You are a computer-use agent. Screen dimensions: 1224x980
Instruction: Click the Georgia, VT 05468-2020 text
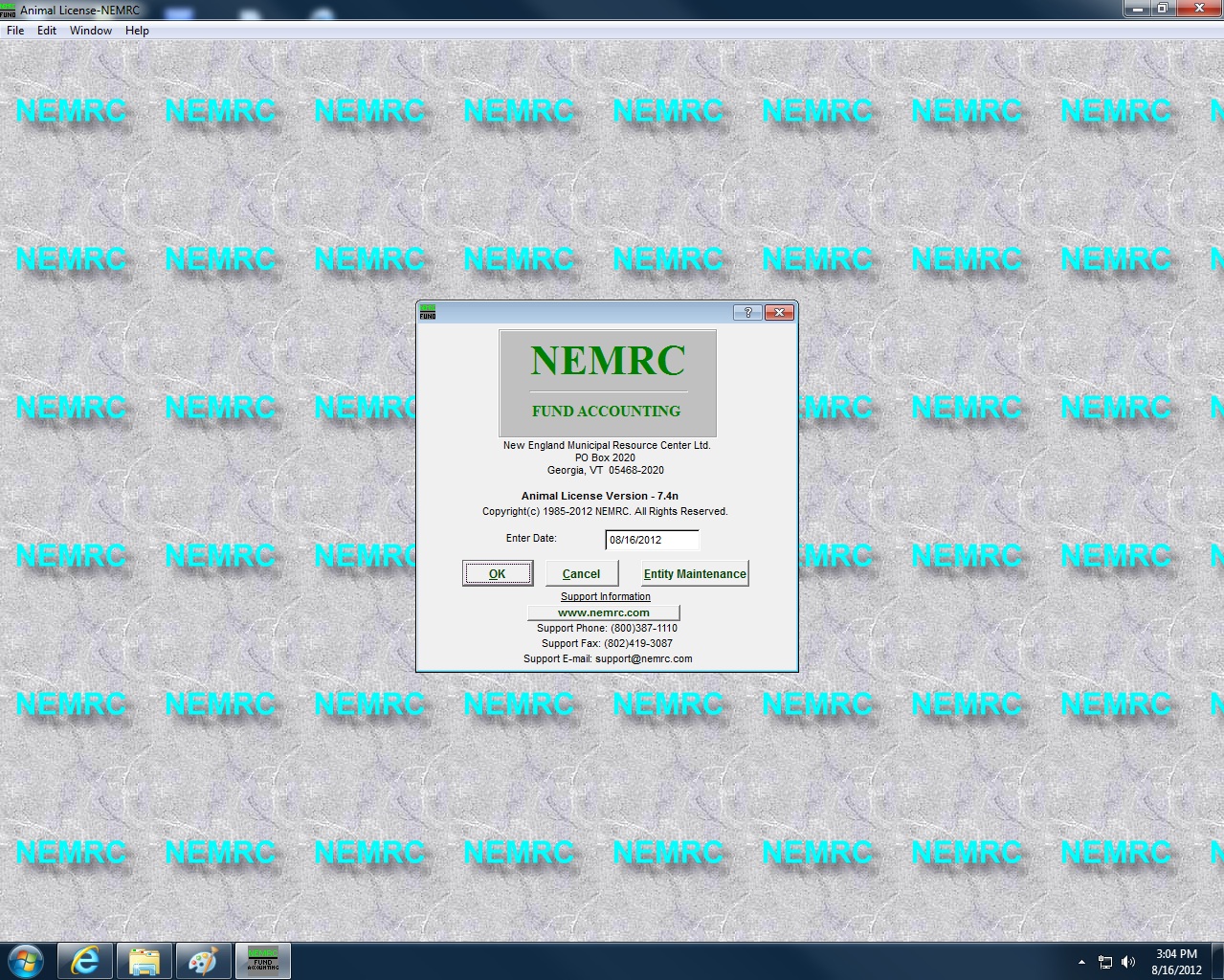pyautogui.click(x=606, y=470)
